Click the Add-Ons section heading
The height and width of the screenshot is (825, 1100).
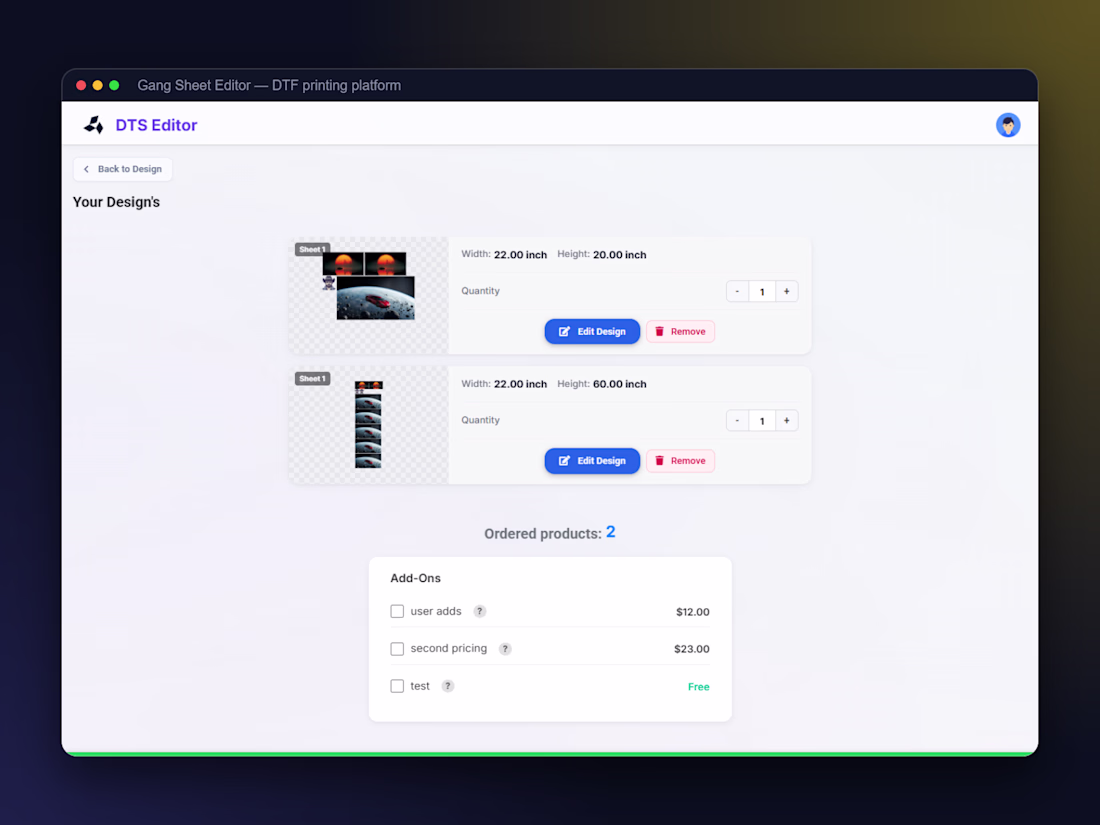(415, 578)
